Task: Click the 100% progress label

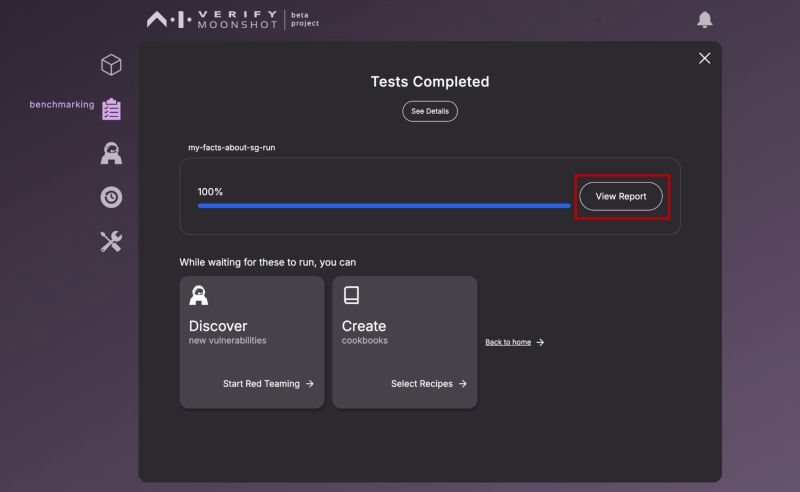Action: coord(210,192)
